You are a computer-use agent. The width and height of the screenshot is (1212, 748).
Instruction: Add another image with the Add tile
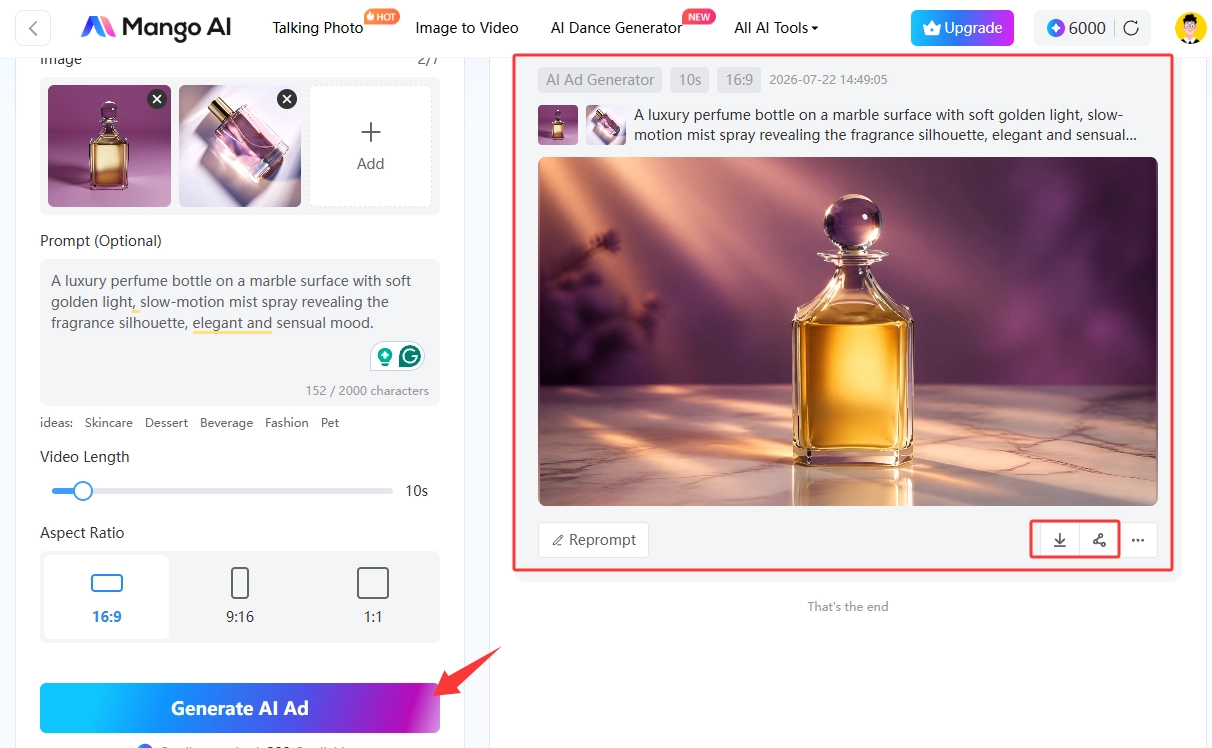point(371,146)
